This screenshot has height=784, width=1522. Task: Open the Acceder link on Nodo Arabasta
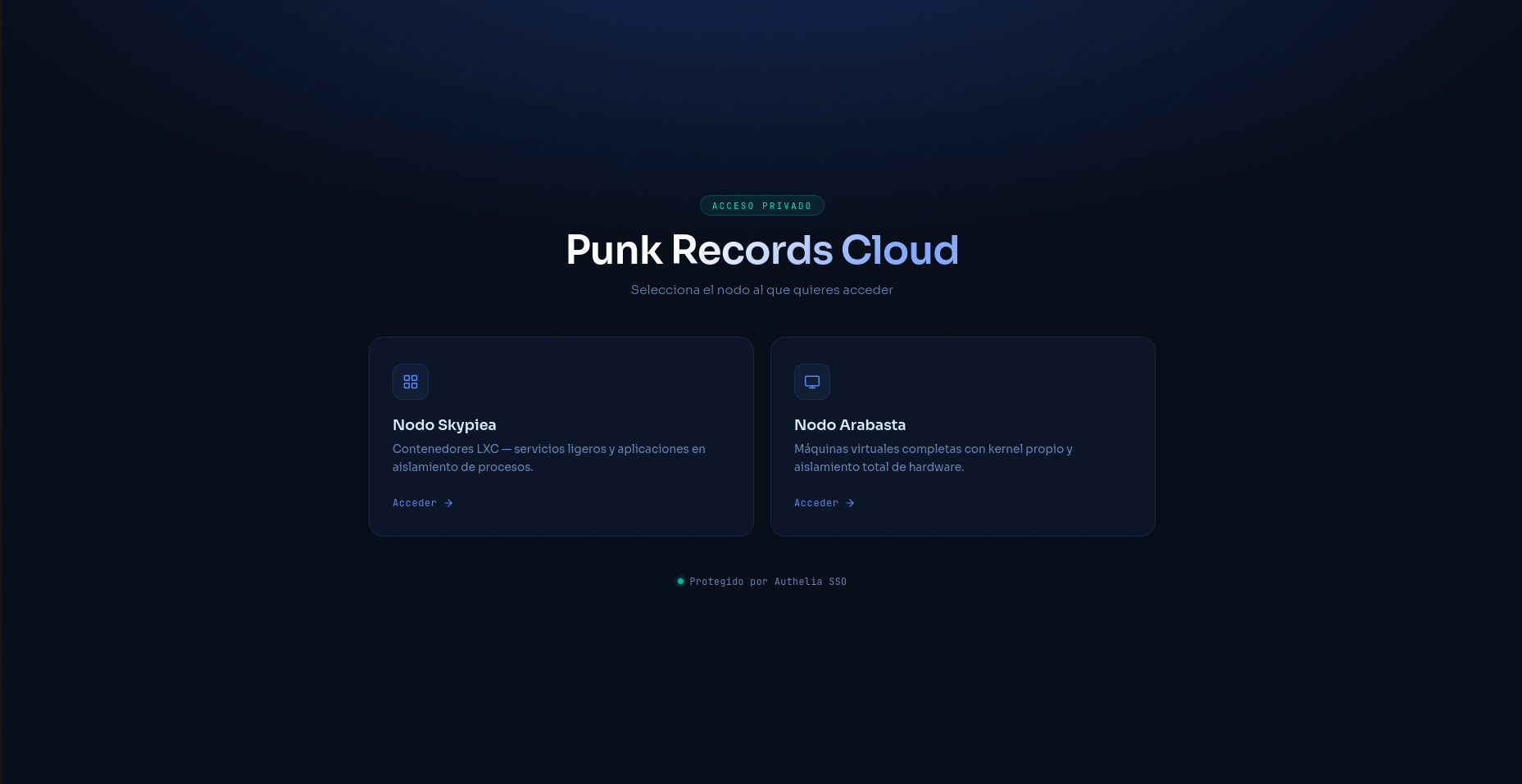tap(825, 503)
